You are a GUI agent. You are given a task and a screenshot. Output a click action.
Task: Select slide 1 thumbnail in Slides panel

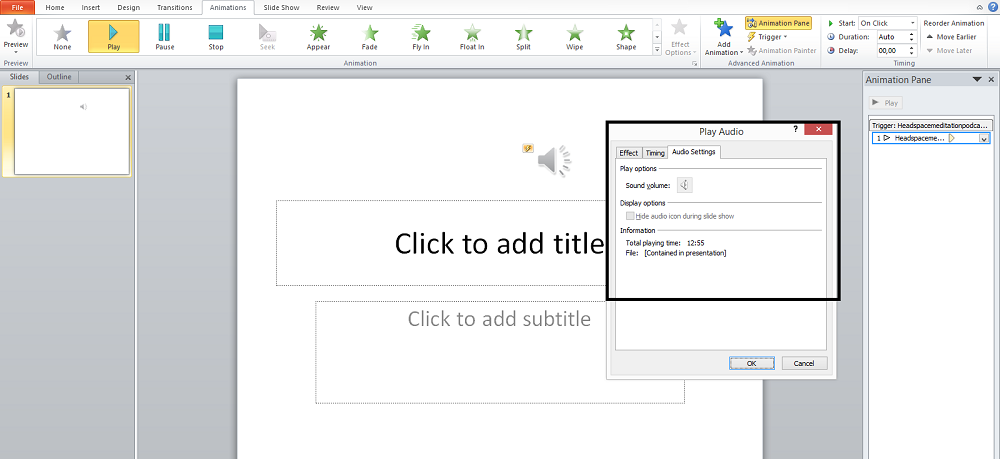click(x=70, y=131)
